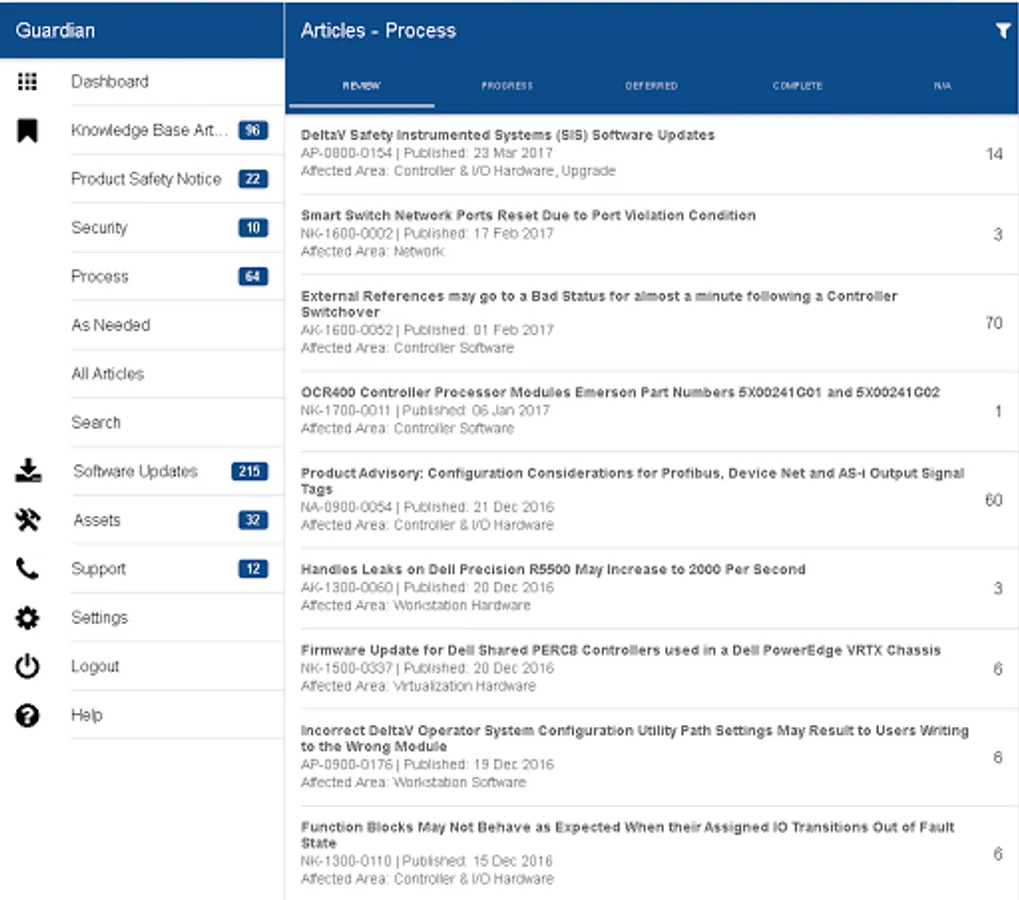Switch to the N/A tab
The height and width of the screenshot is (900, 1019).
tap(942, 86)
